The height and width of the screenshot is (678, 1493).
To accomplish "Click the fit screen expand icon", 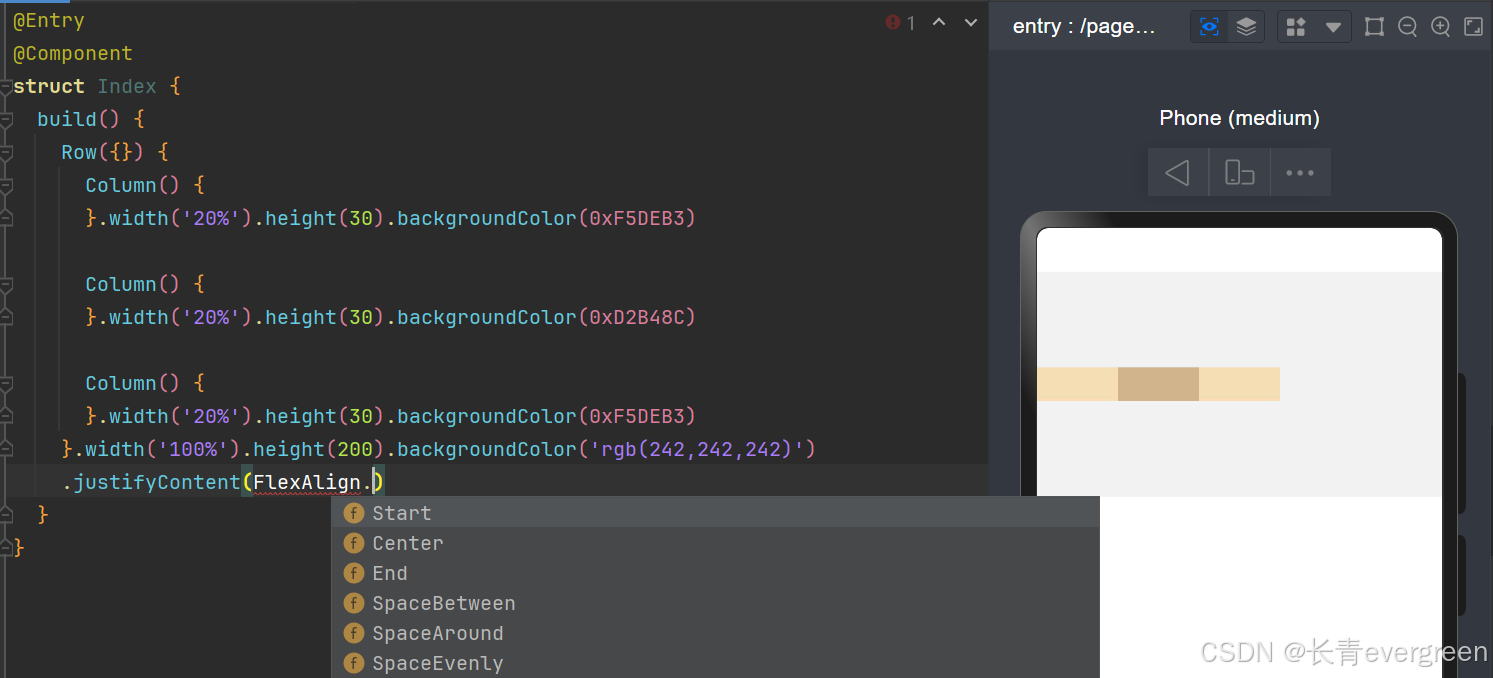I will point(1473,27).
